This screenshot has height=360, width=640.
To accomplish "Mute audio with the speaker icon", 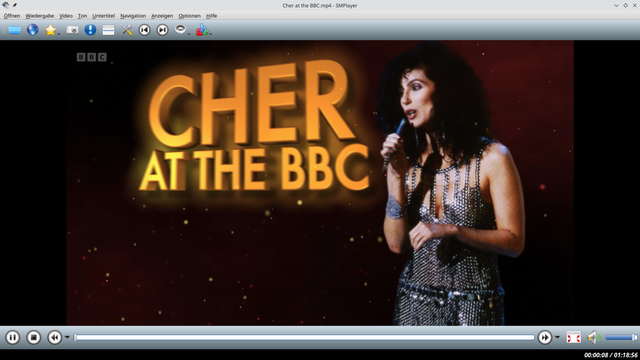I will click(593, 337).
